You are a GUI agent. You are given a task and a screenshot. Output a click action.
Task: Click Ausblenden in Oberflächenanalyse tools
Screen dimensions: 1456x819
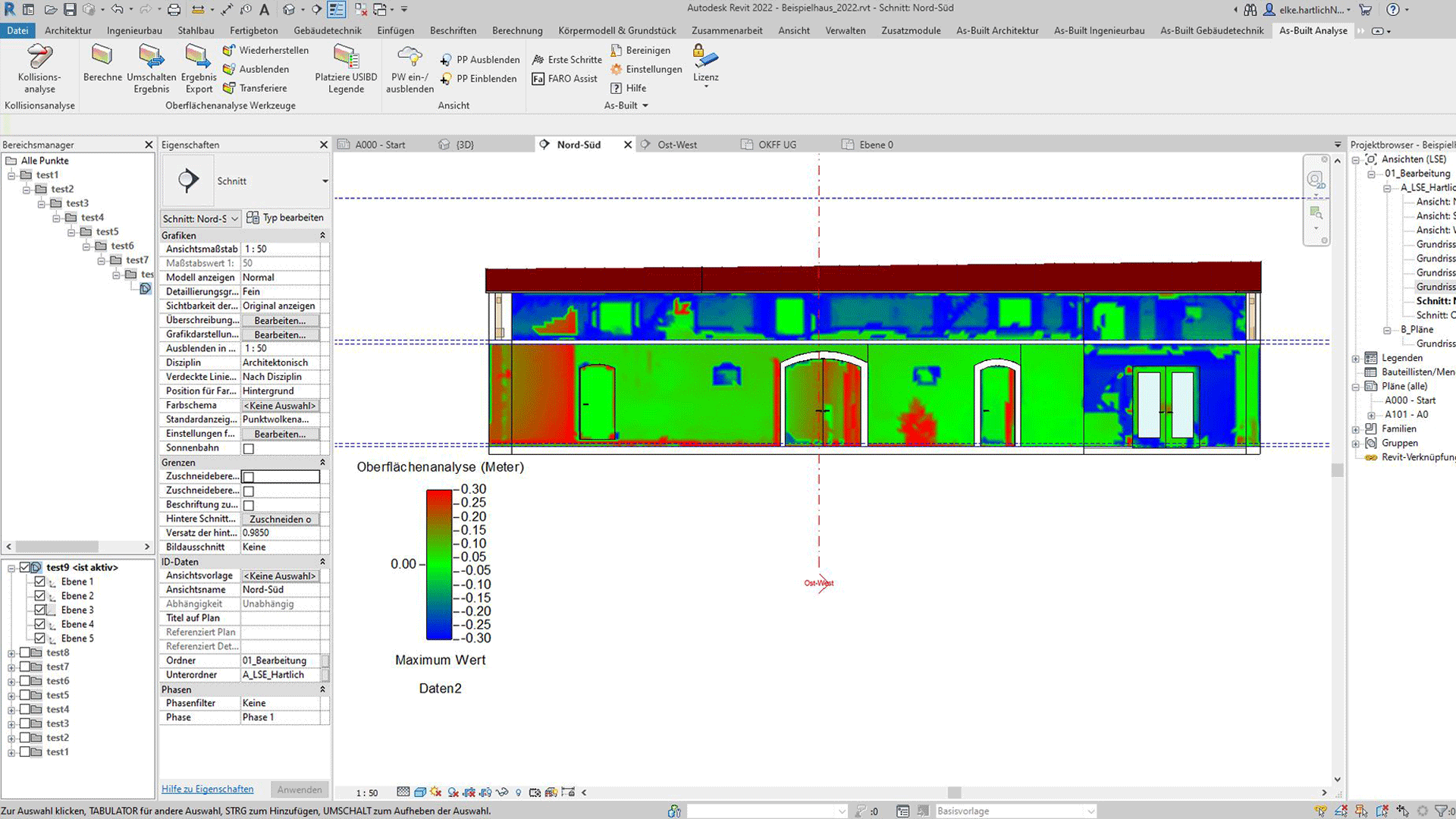pyautogui.click(x=256, y=69)
